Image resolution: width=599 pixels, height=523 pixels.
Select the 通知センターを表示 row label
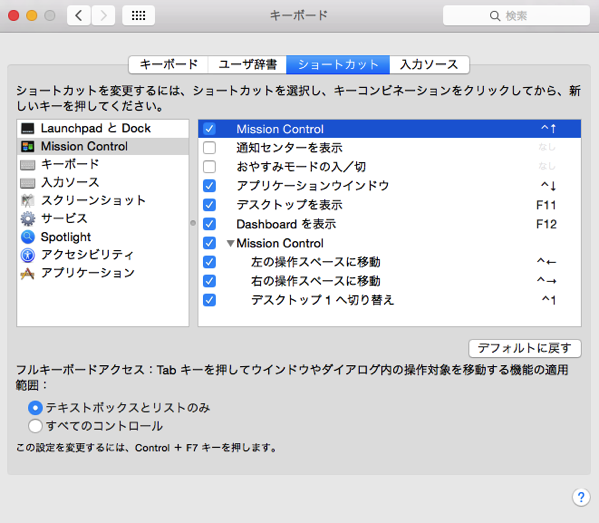pyautogui.click(x=289, y=148)
